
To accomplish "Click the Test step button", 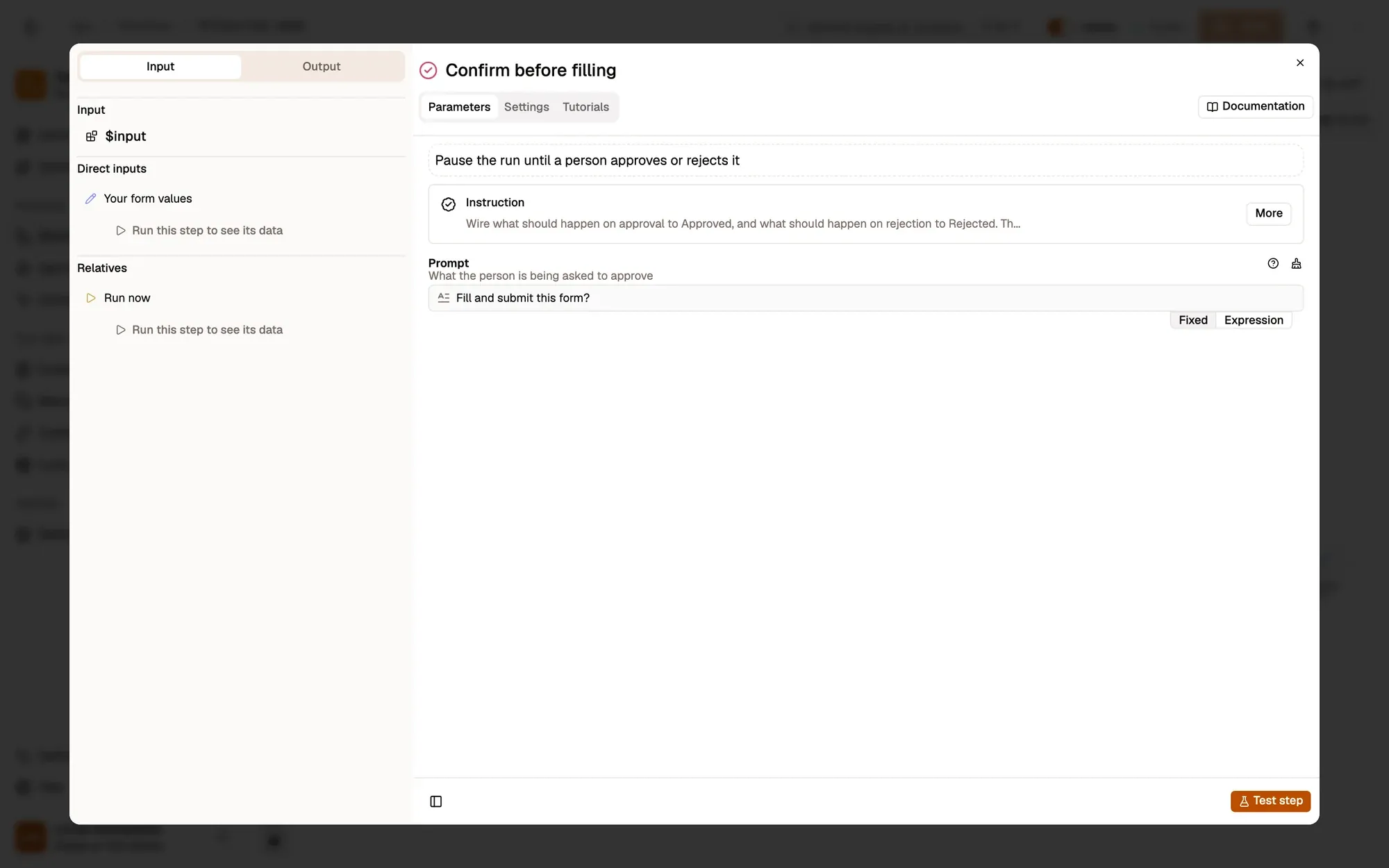I will (1270, 801).
